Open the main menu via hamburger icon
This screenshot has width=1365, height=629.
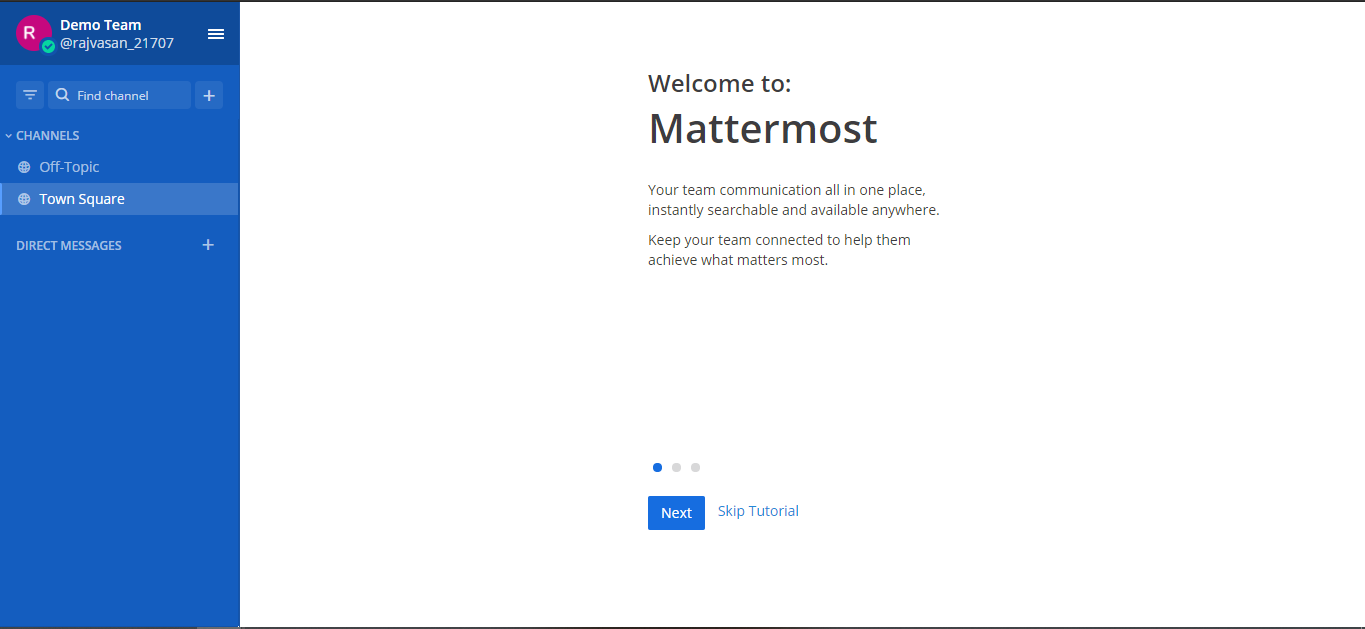pos(216,33)
